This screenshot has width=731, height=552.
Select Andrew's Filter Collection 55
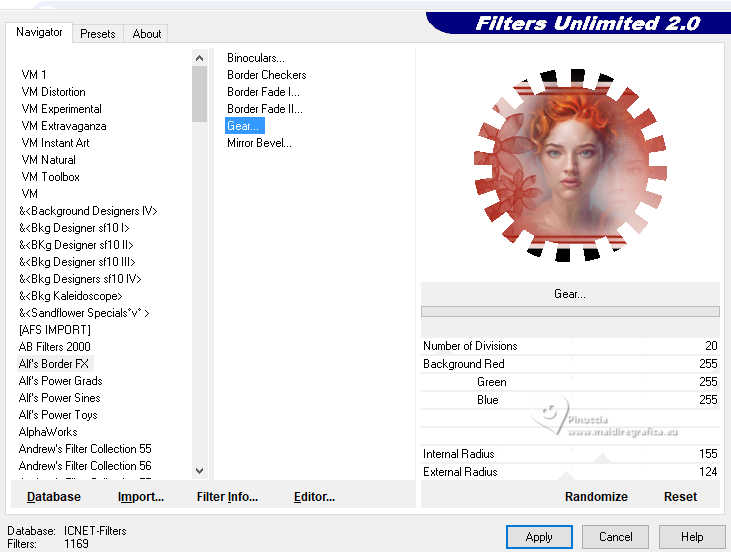85,449
